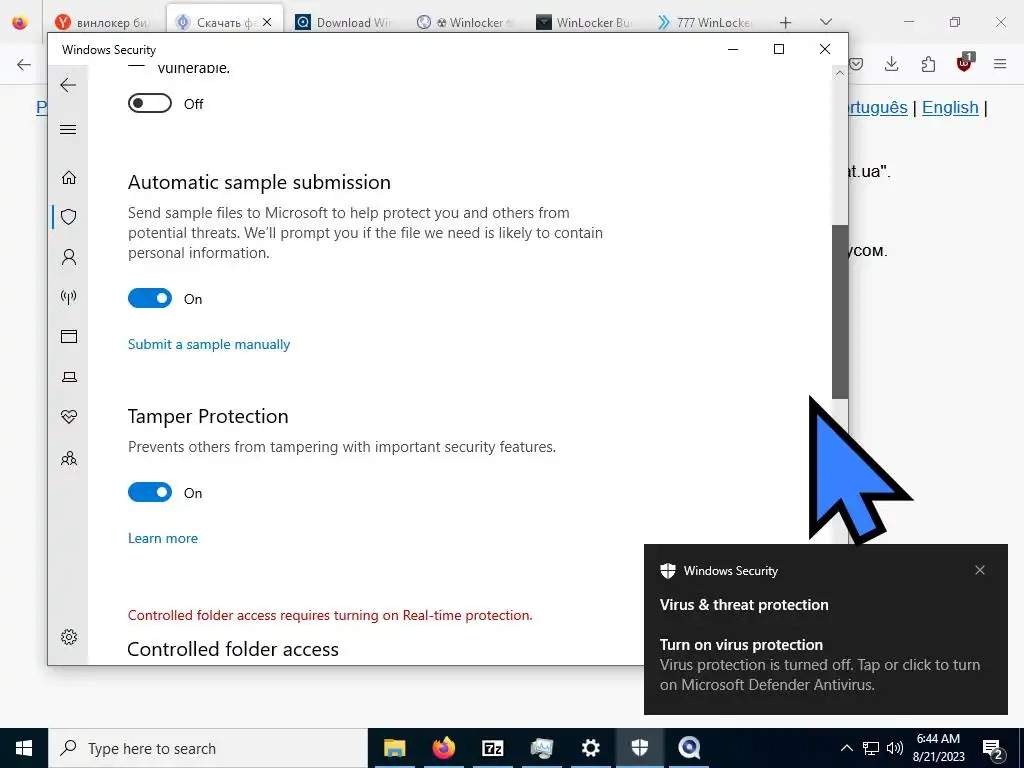Open Firewall & network protection icon
1024x768 pixels.
(x=69, y=297)
